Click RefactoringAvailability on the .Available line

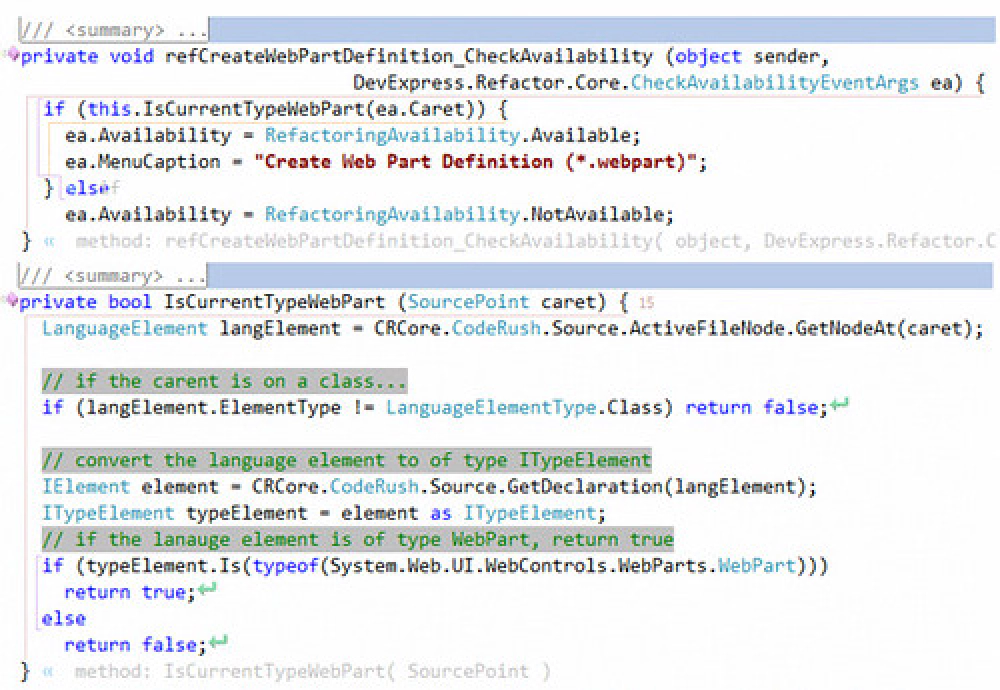tap(392, 135)
